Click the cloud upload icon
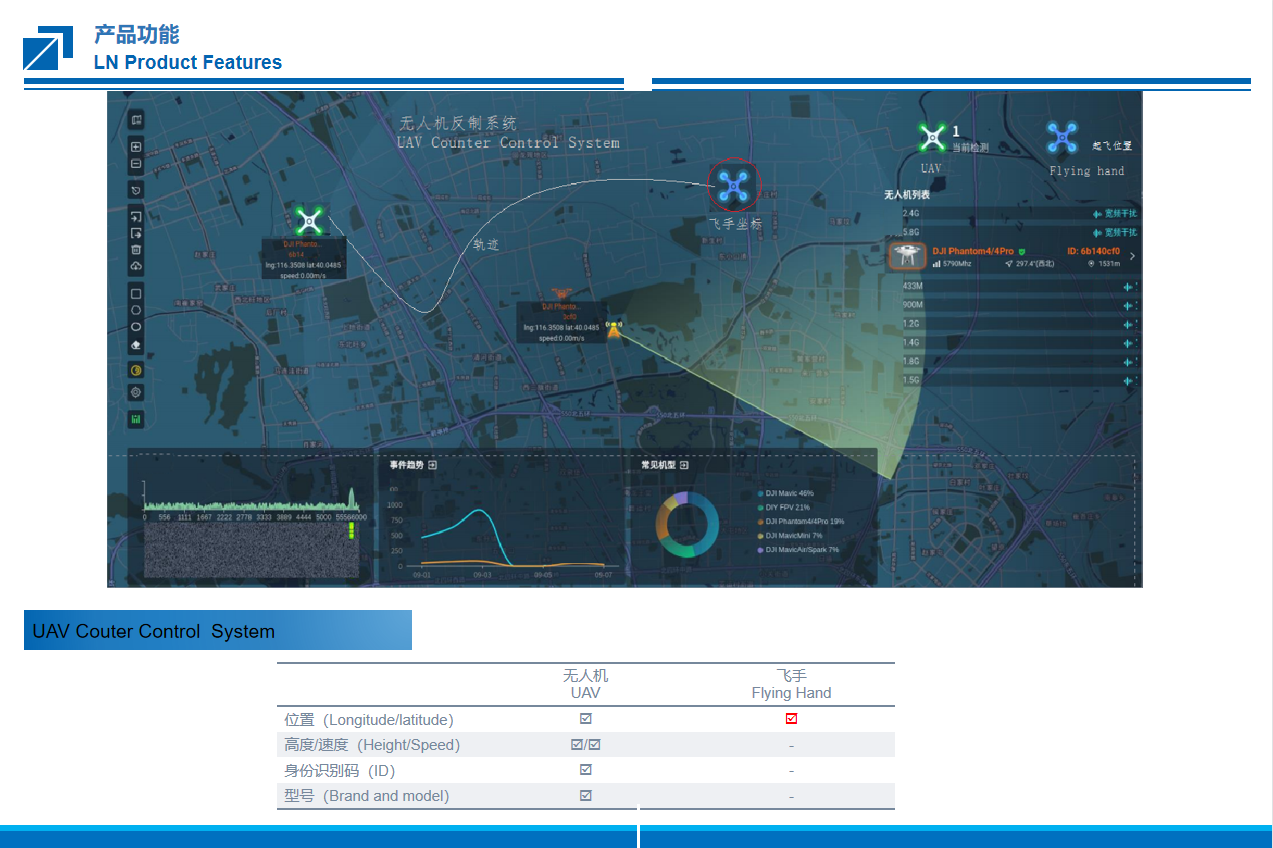Viewport: 1273px width, 848px height. point(136,267)
